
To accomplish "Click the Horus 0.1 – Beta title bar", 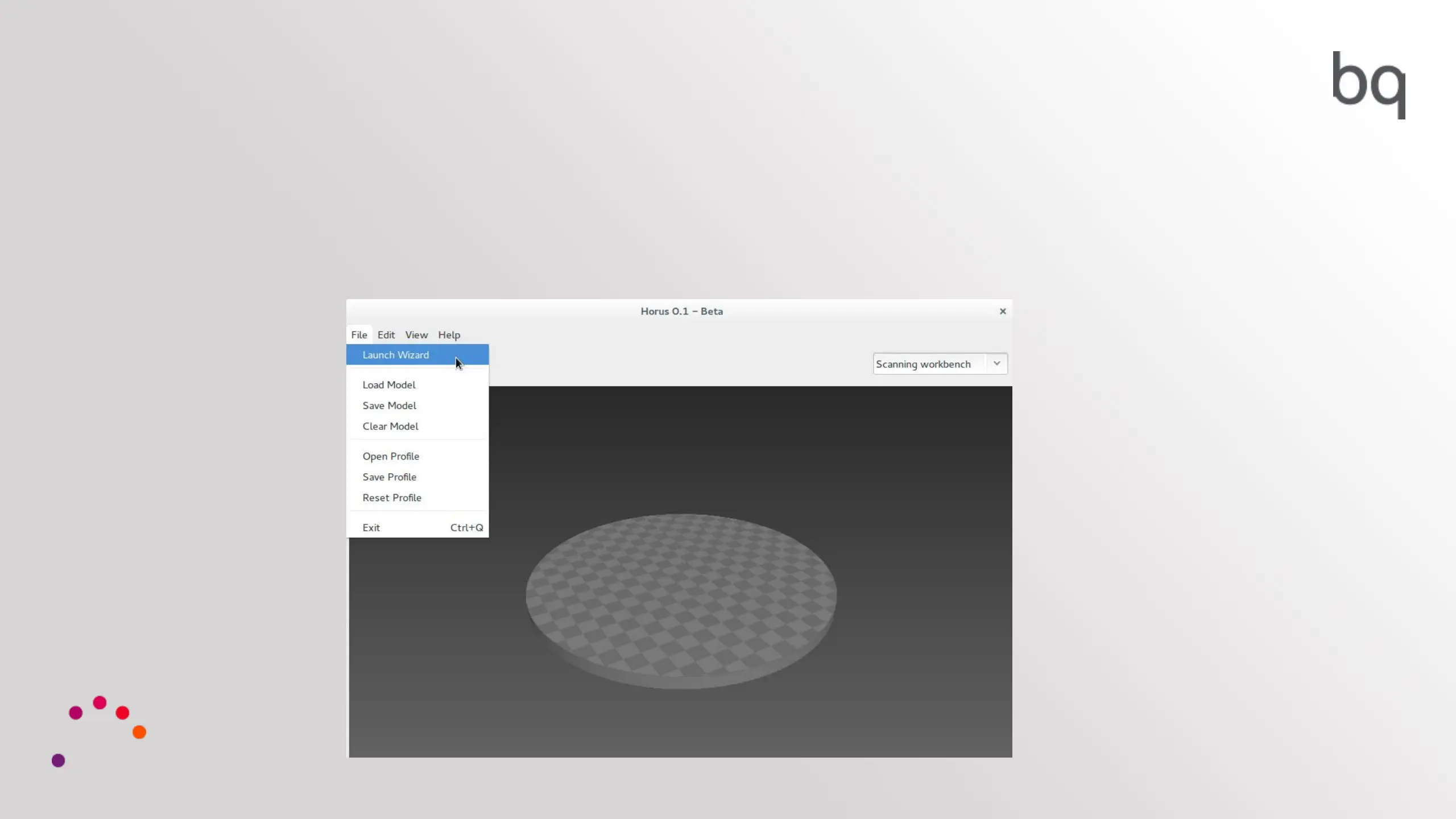I will coord(681,311).
